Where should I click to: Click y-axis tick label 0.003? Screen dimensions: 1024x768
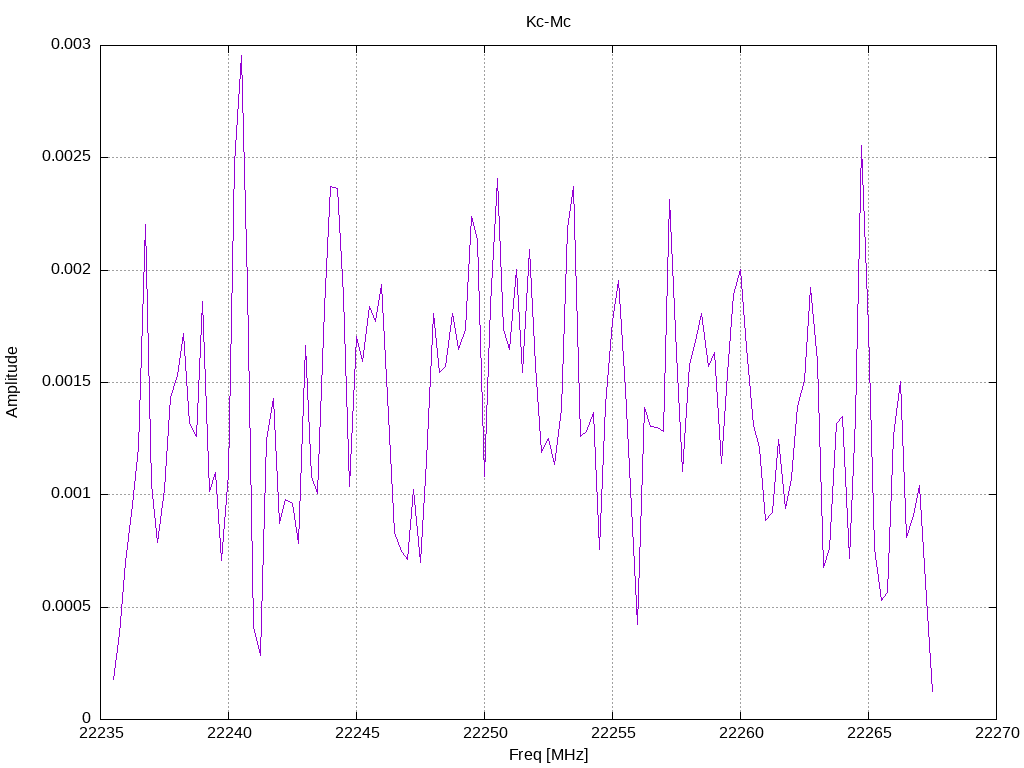(71, 44)
